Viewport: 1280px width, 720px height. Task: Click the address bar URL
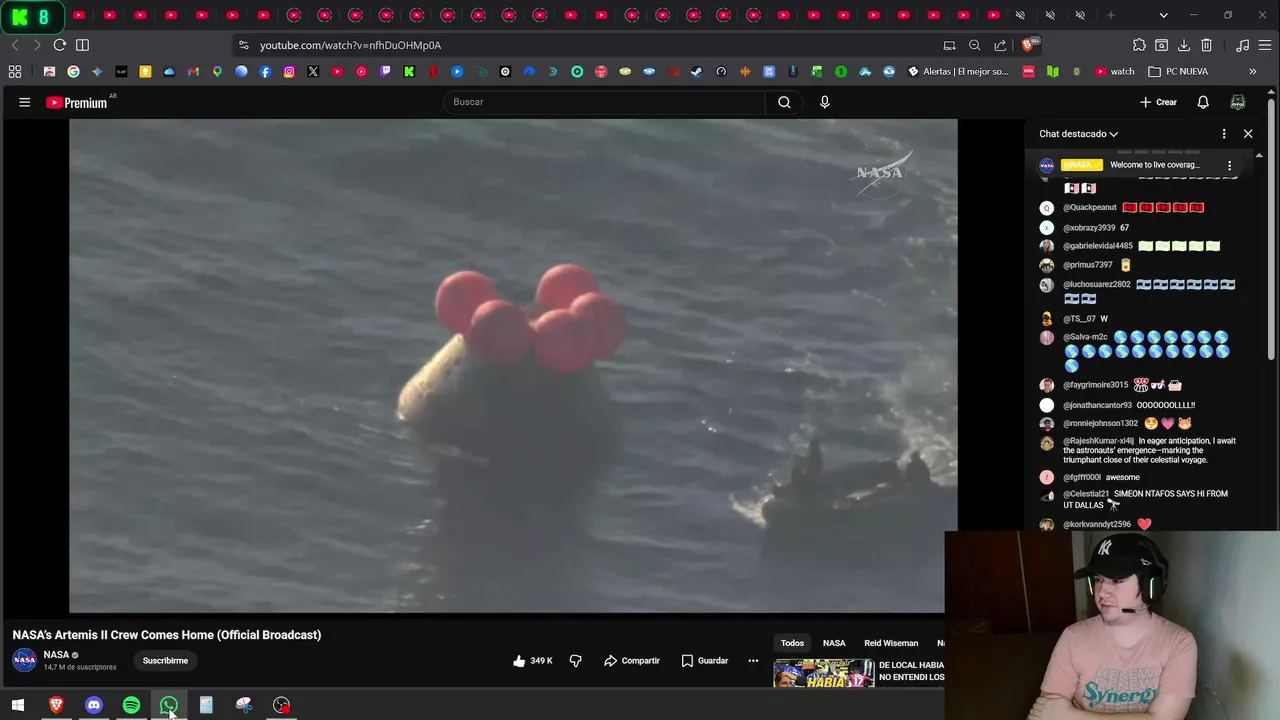pyautogui.click(x=350, y=45)
